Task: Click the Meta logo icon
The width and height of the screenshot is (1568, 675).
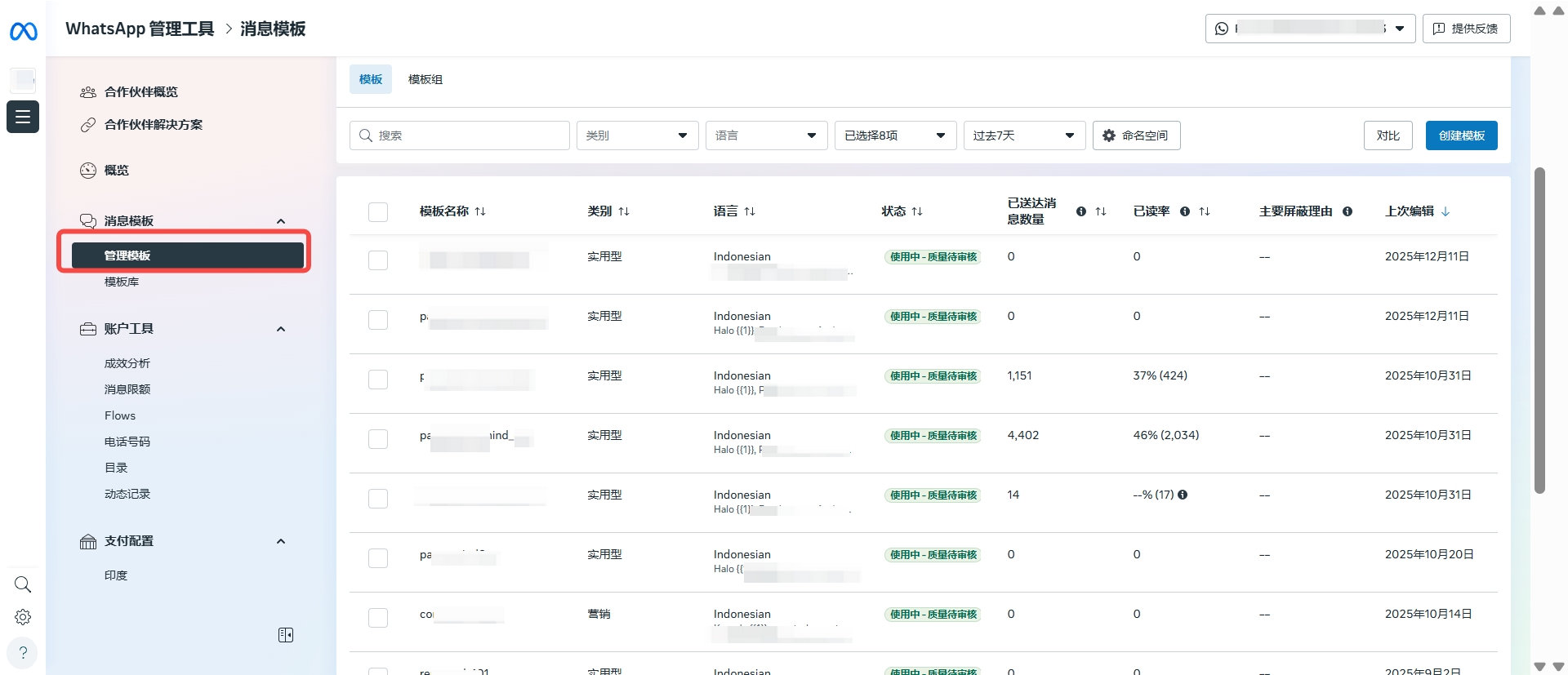Action: coord(23,31)
